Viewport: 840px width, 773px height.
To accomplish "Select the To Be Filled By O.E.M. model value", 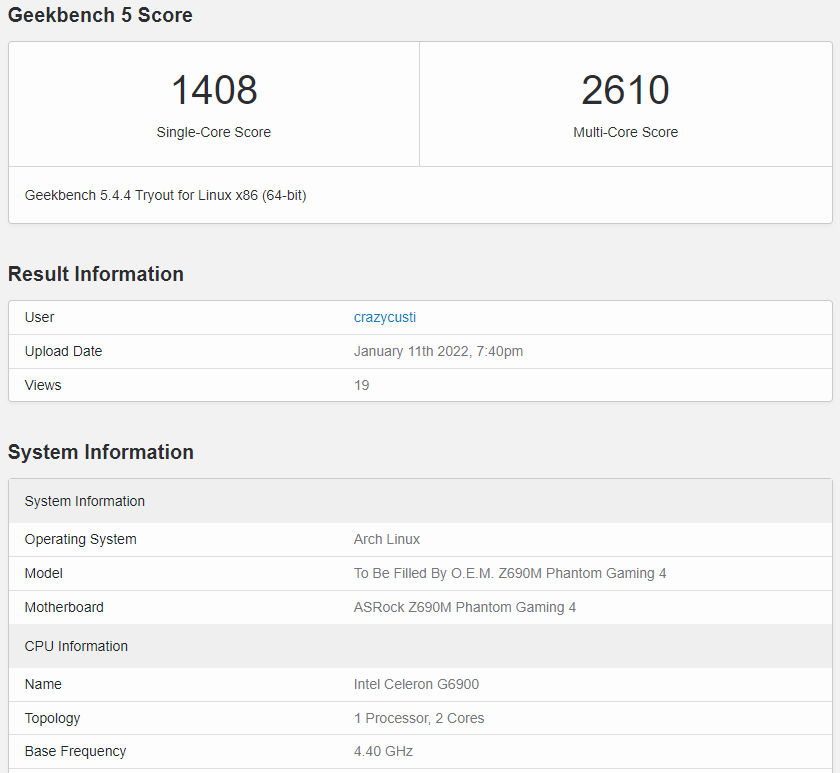I will 510,574.
